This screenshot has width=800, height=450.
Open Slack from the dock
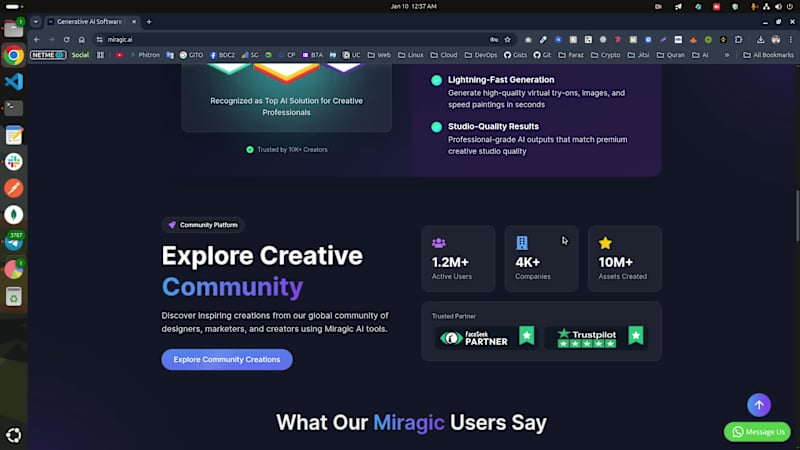coord(14,162)
